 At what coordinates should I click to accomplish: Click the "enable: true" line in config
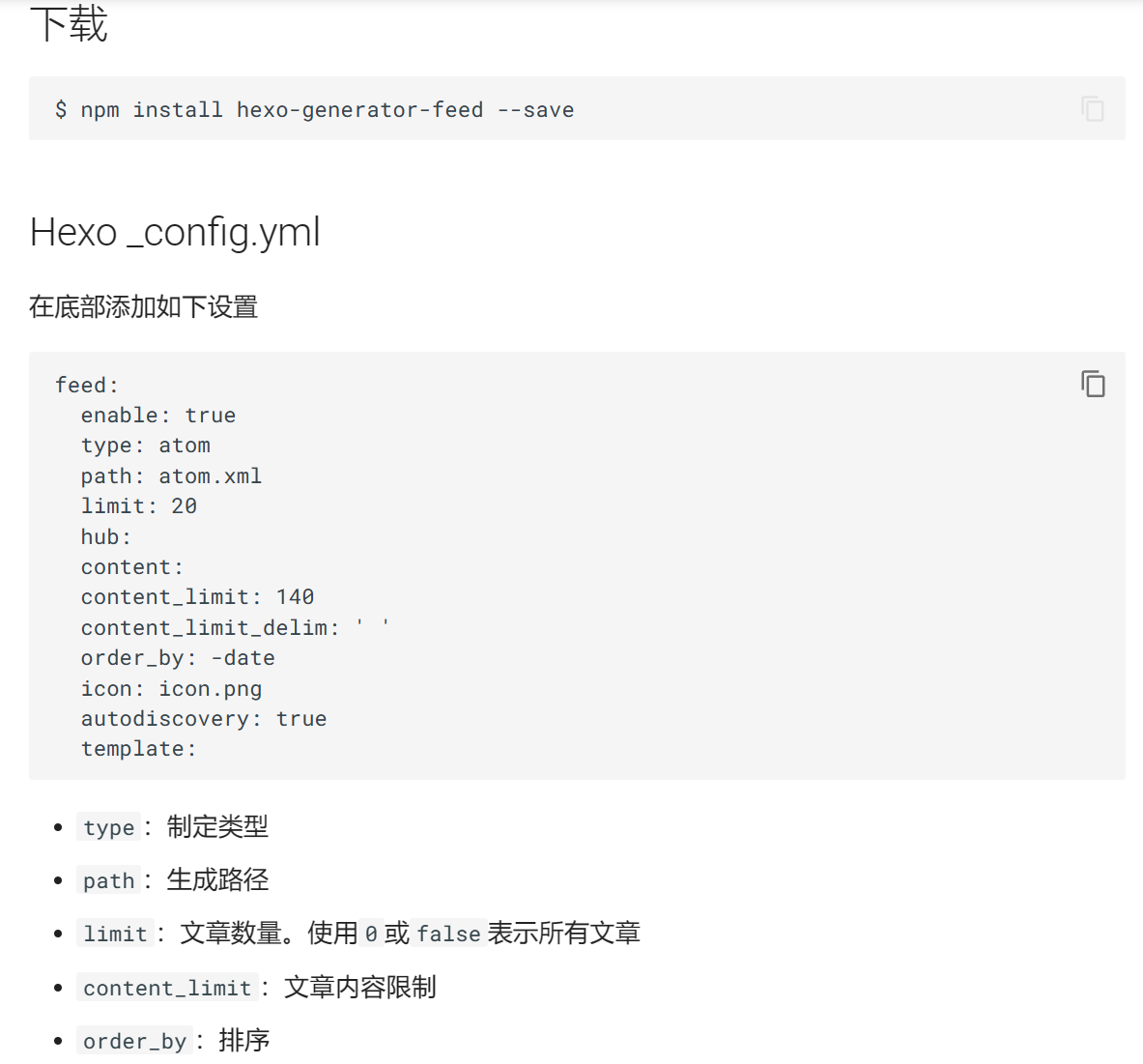point(158,416)
